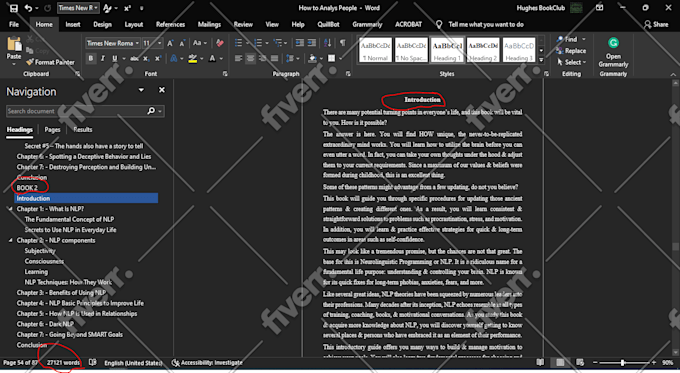This screenshot has height=373, width=680.
Task: Switch to Read Mode view
Action: click(x=540, y=362)
